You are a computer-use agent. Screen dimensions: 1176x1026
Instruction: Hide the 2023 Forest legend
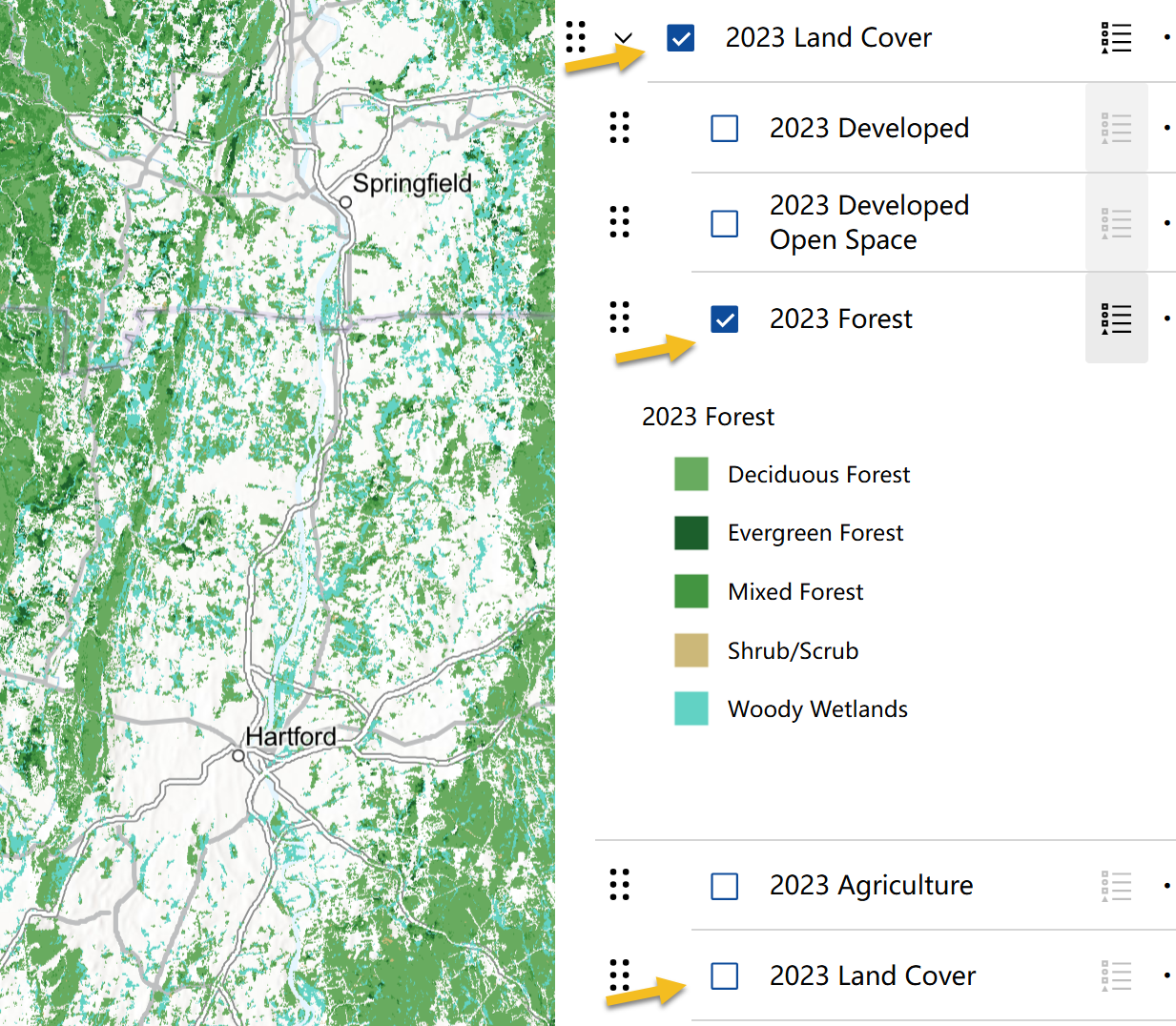click(x=1116, y=318)
